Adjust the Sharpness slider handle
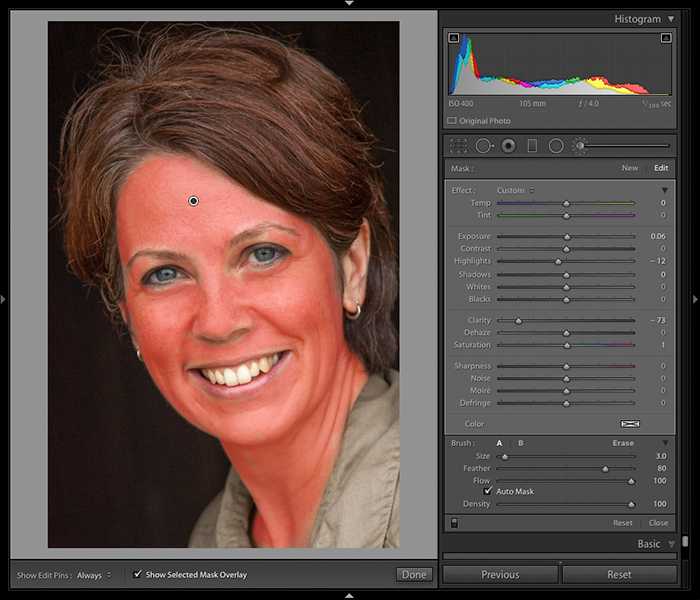This screenshot has height=600, width=700. click(566, 367)
